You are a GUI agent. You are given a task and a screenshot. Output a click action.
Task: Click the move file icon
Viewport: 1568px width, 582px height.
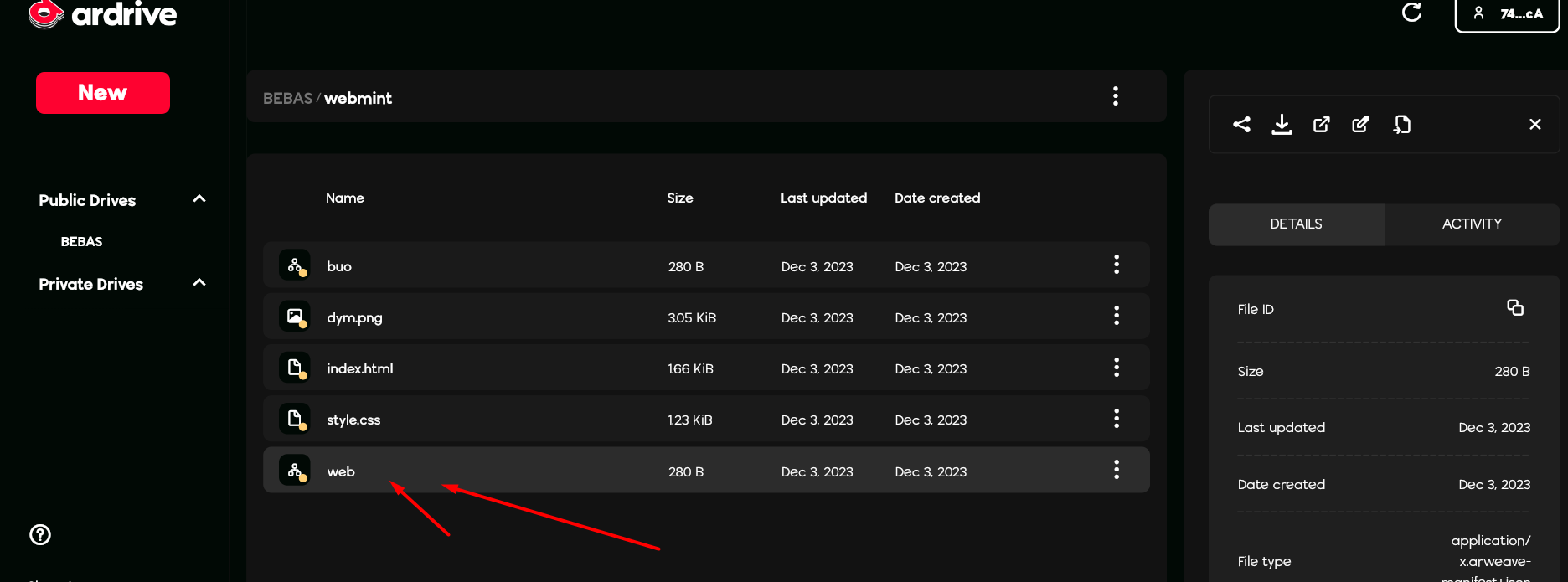(x=1401, y=125)
